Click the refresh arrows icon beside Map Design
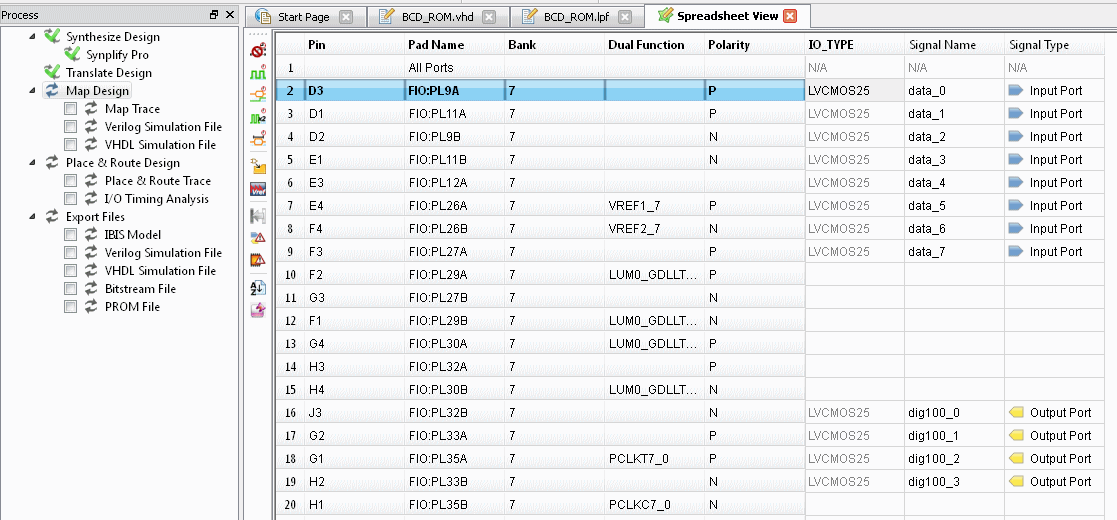The height and width of the screenshot is (520, 1117). [x=53, y=90]
